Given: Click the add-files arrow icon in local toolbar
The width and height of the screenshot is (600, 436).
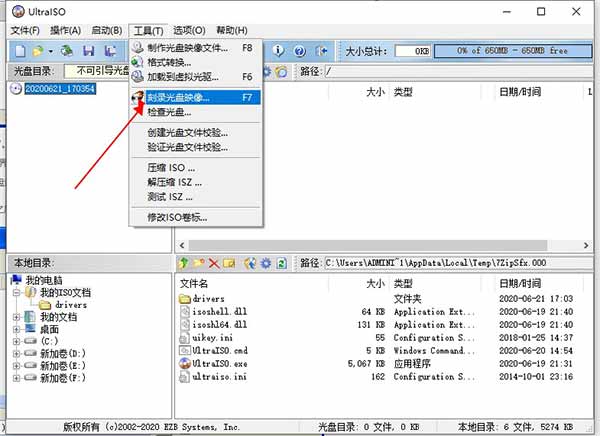Looking at the screenshot, I should click(250, 263).
